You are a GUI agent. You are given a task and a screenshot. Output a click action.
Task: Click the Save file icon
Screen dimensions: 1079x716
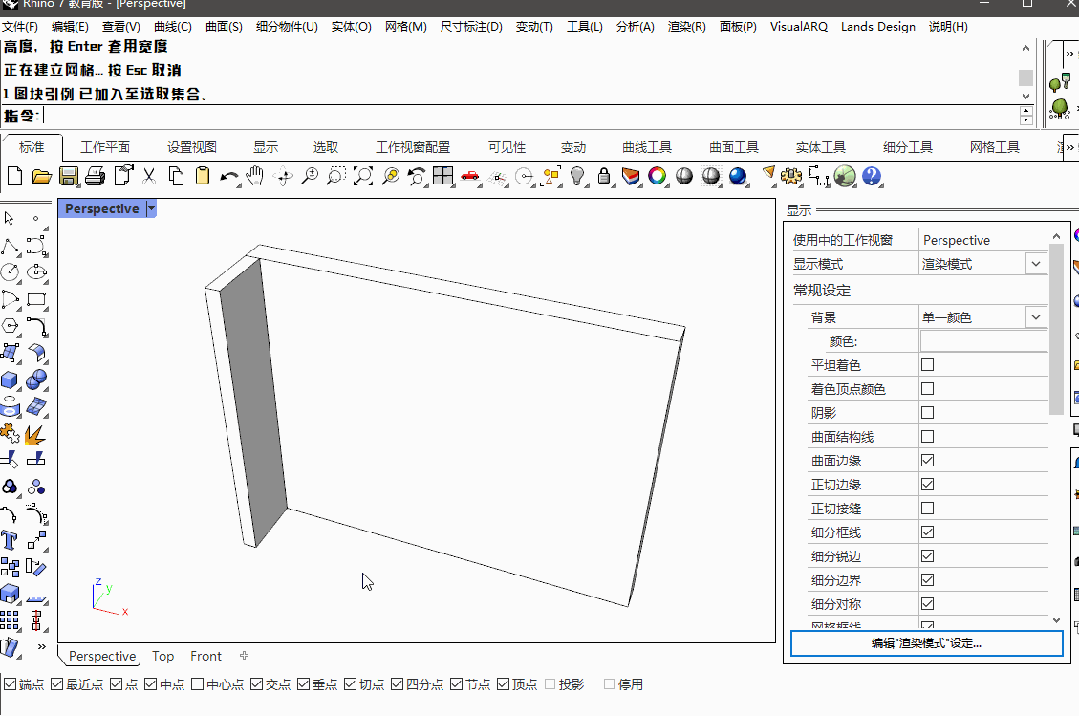click(68, 177)
